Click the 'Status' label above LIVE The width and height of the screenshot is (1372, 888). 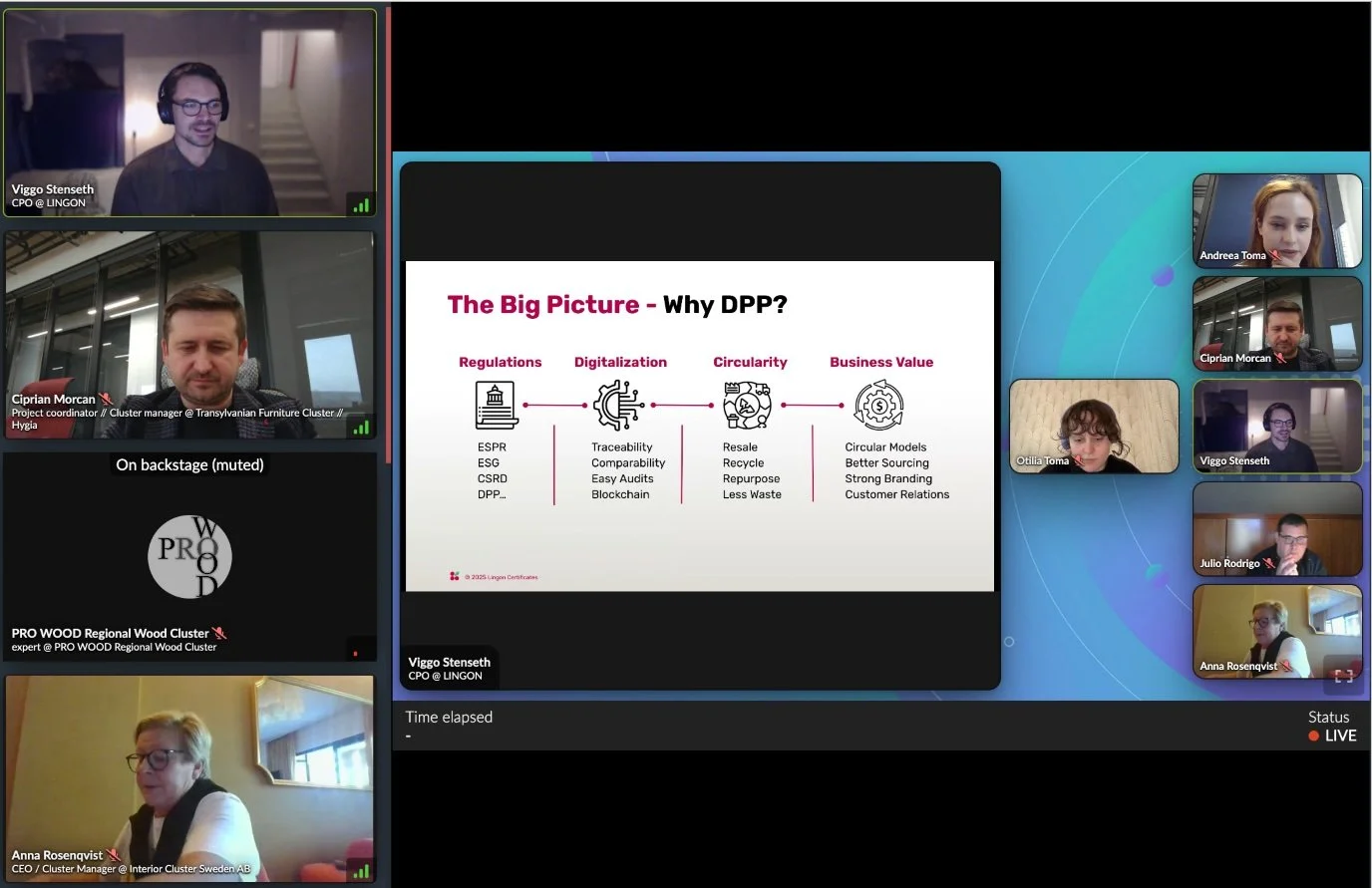pyautogui.click(x=1328, y=717)
